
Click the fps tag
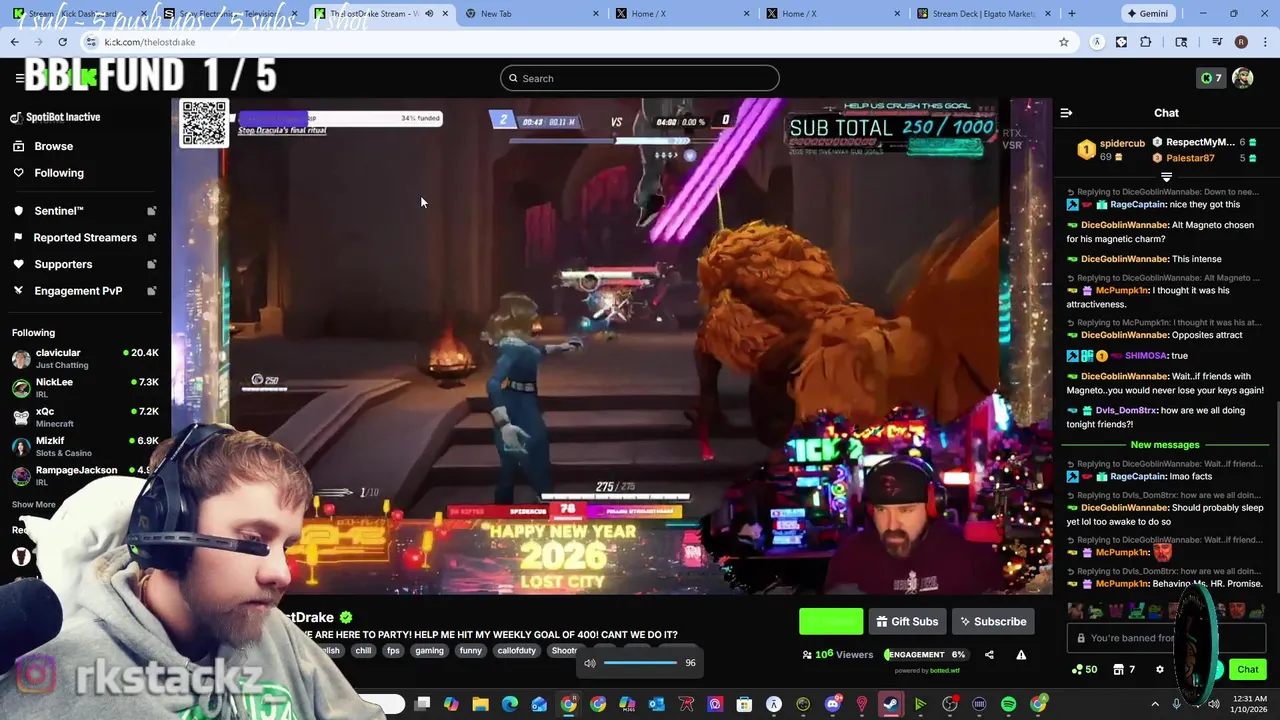click(x=393, y=650)
